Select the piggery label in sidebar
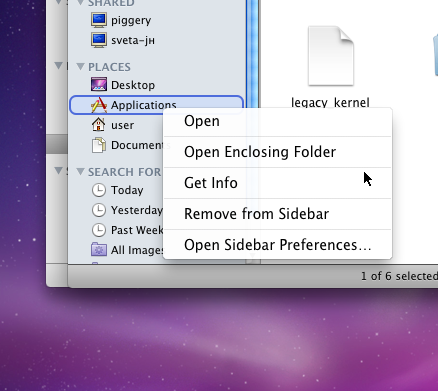Image resolution: width=438 pixels, height=391 pixels. (x=131, y=21)
